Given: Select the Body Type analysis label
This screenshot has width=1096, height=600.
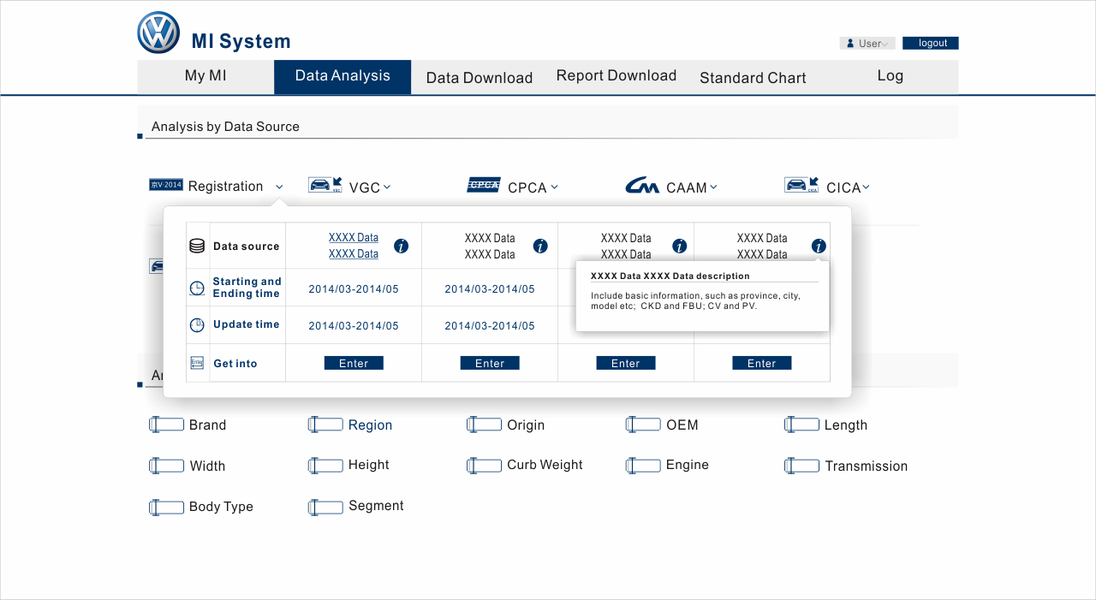Looking at the screenshot, I should (x=221, y=507).
